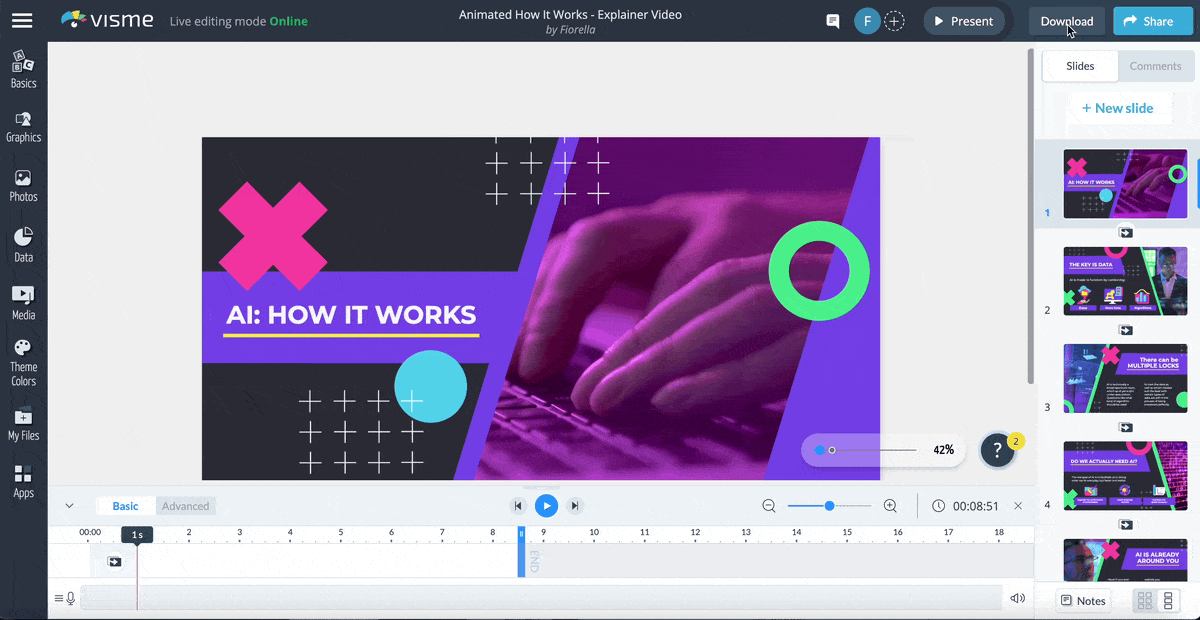Image resolution: width=1200 pixels, height=620 pixels.
Task: Switch to the Comments tab
Action: pyautogui.click(x=1156, y=66)
